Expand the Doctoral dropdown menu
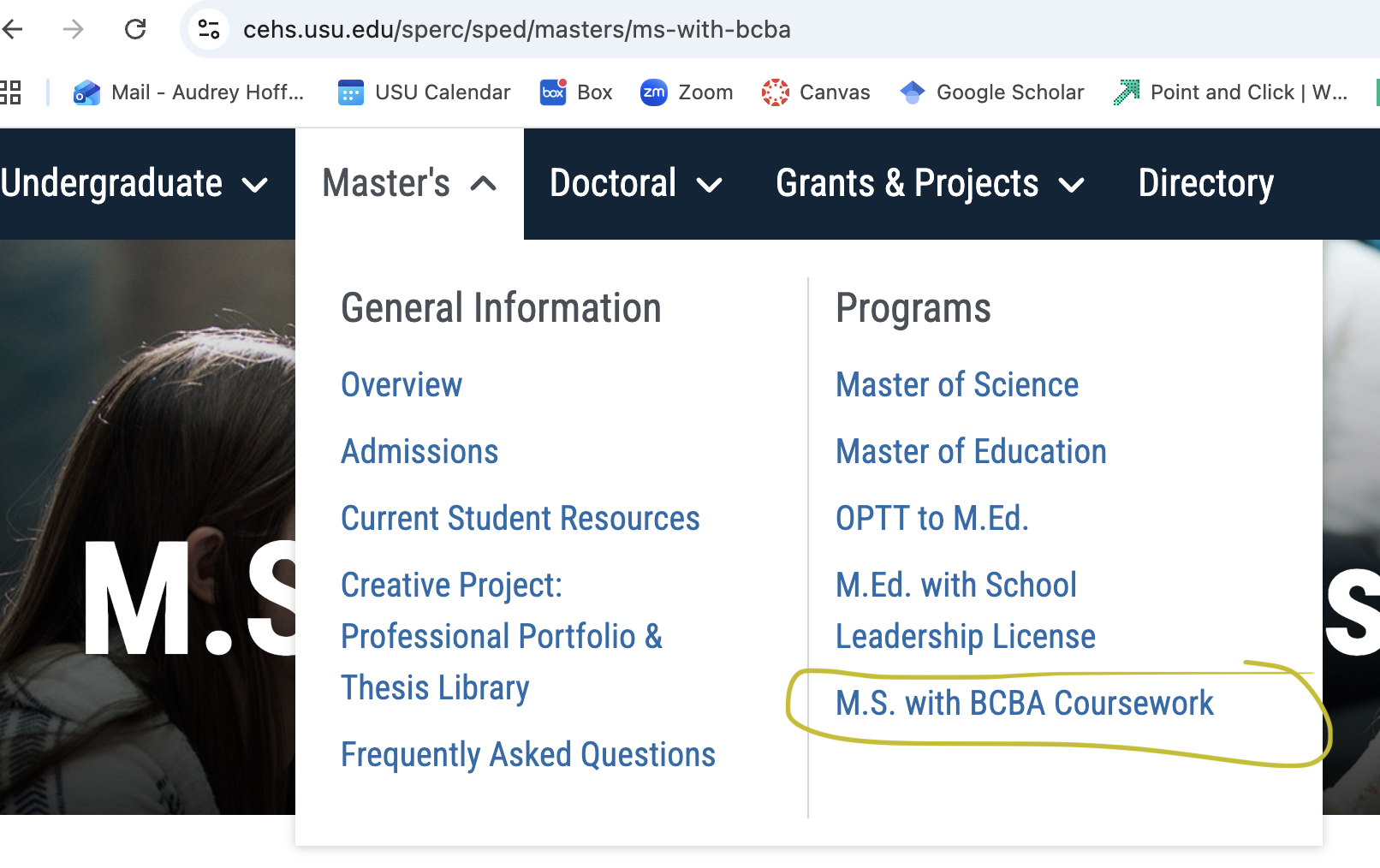The image size is (1380, 868). (636, 183)
